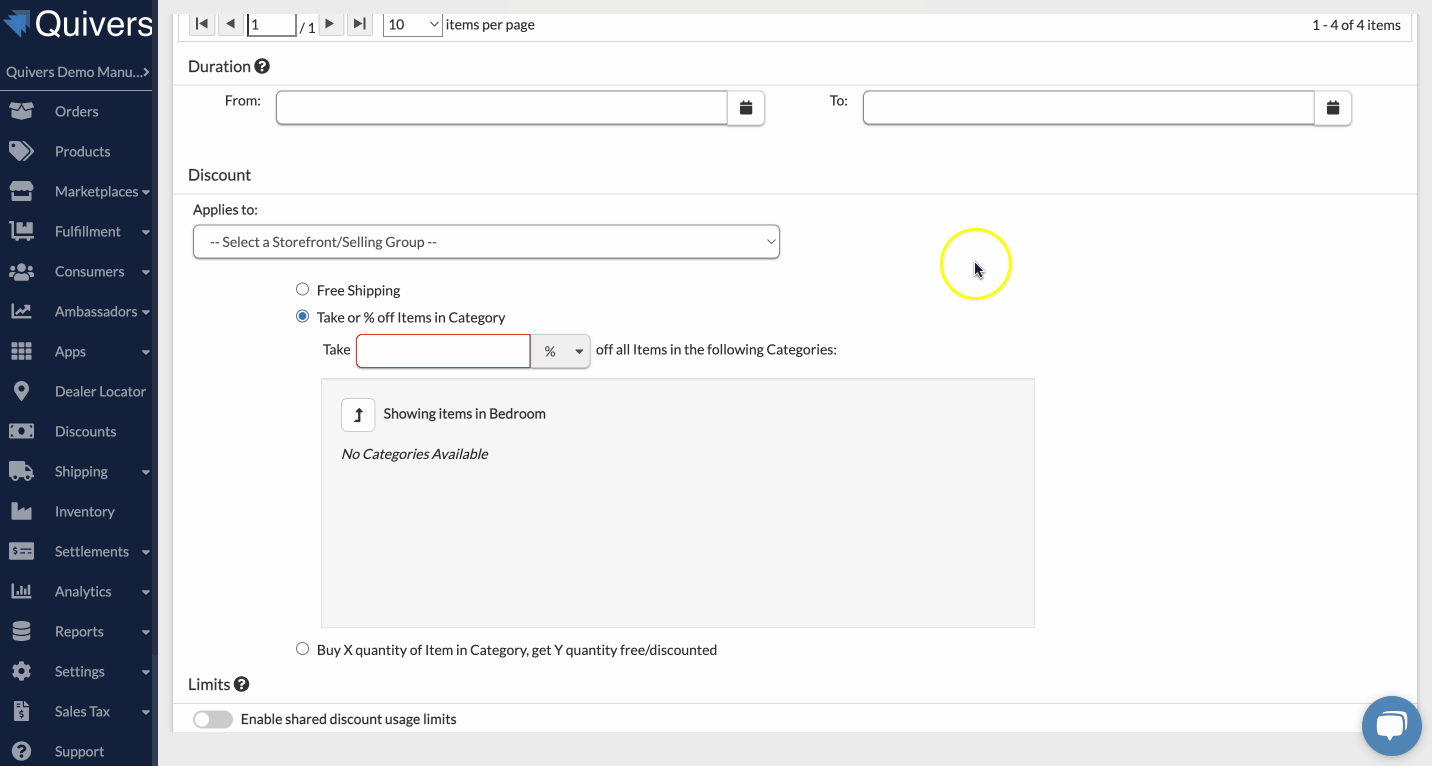
Task: Go to first page in pager
Action: click(x=202, y=24)
